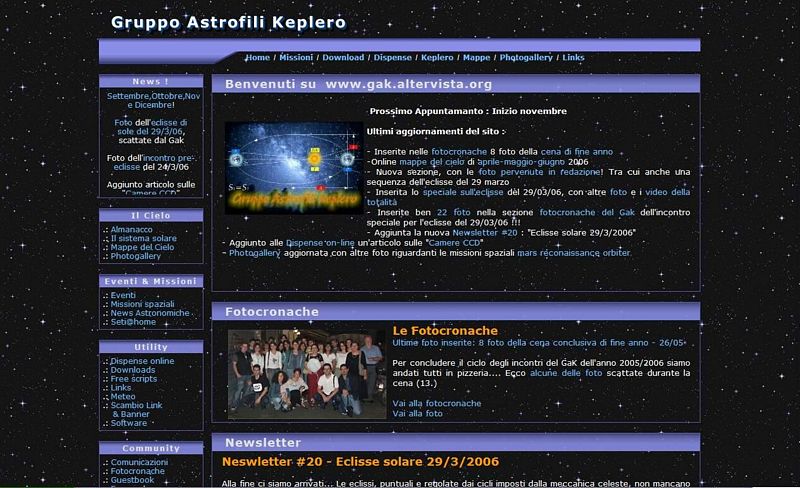
Task: Open Almanacco in Il Cielo sidebar
Action: (x=131, y=230)
